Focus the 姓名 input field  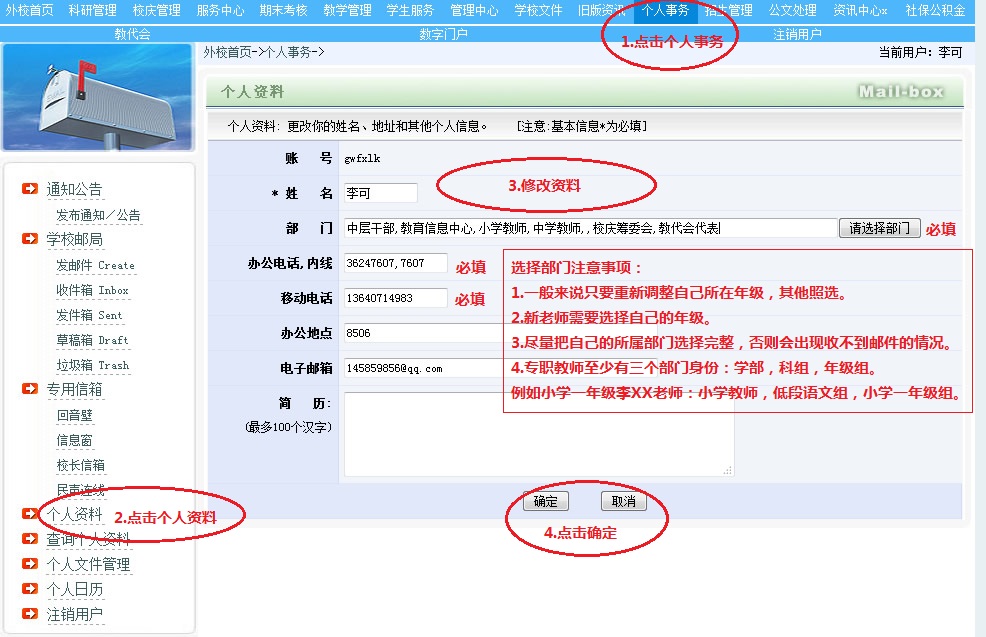pyautogui.click(x=380, y=193)
